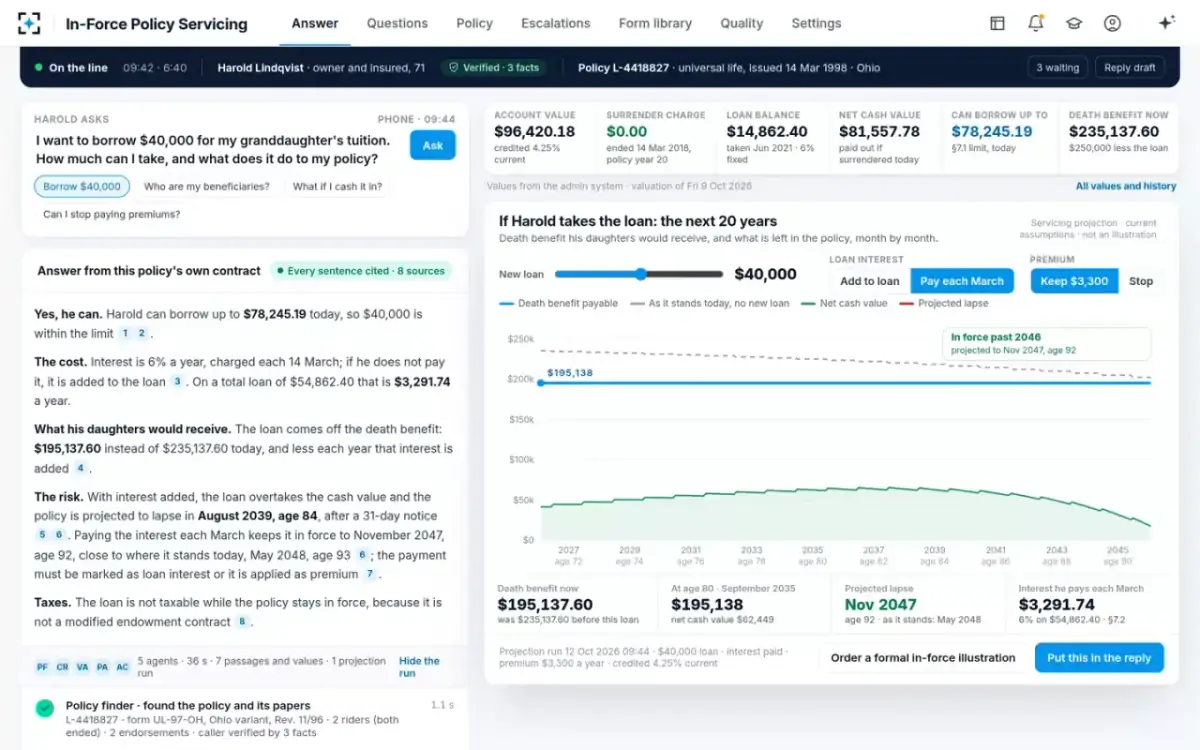Image resolution: width=1200 pixels, height=750 pixels.
Task: Select Keep $3,300 premium option
Action: point(1074,281)
